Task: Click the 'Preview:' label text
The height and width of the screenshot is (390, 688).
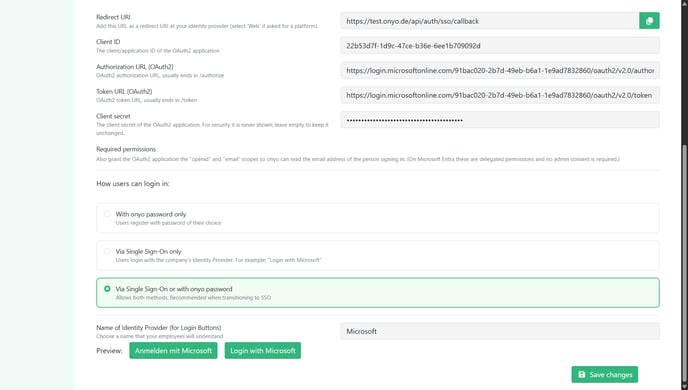Action: [x=109, y=351]
